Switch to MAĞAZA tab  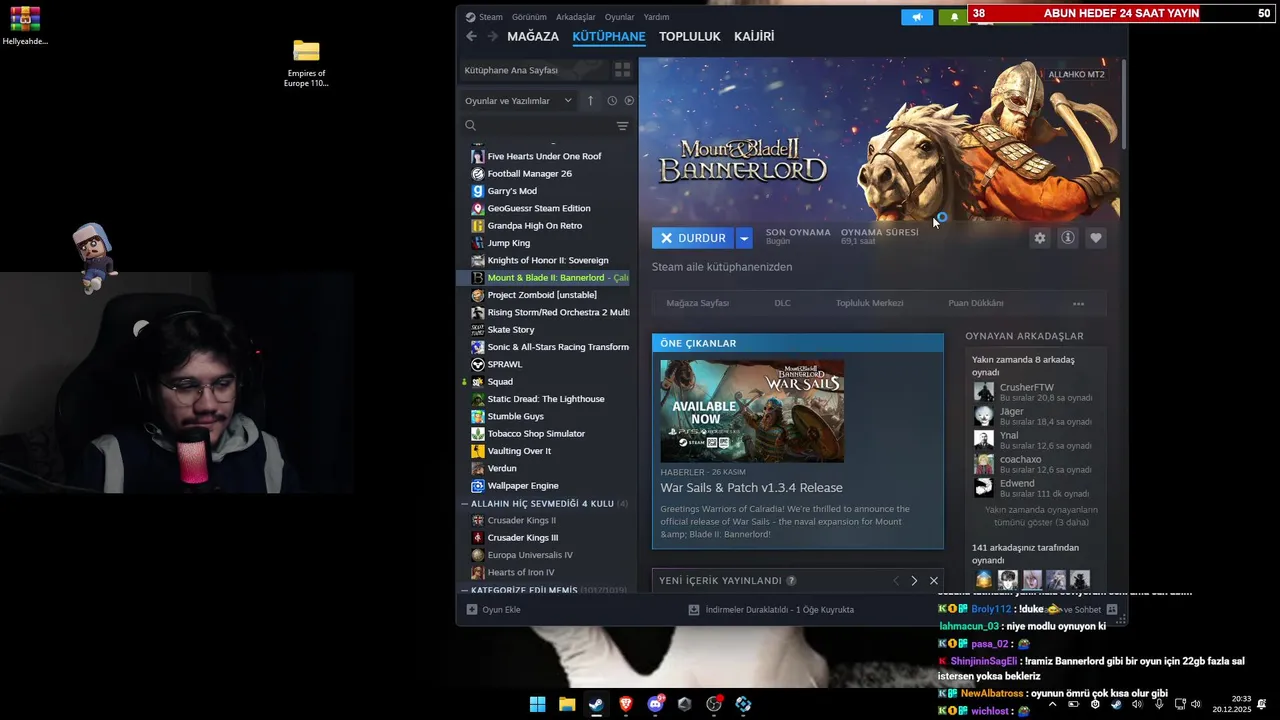(x=533, y=36)
